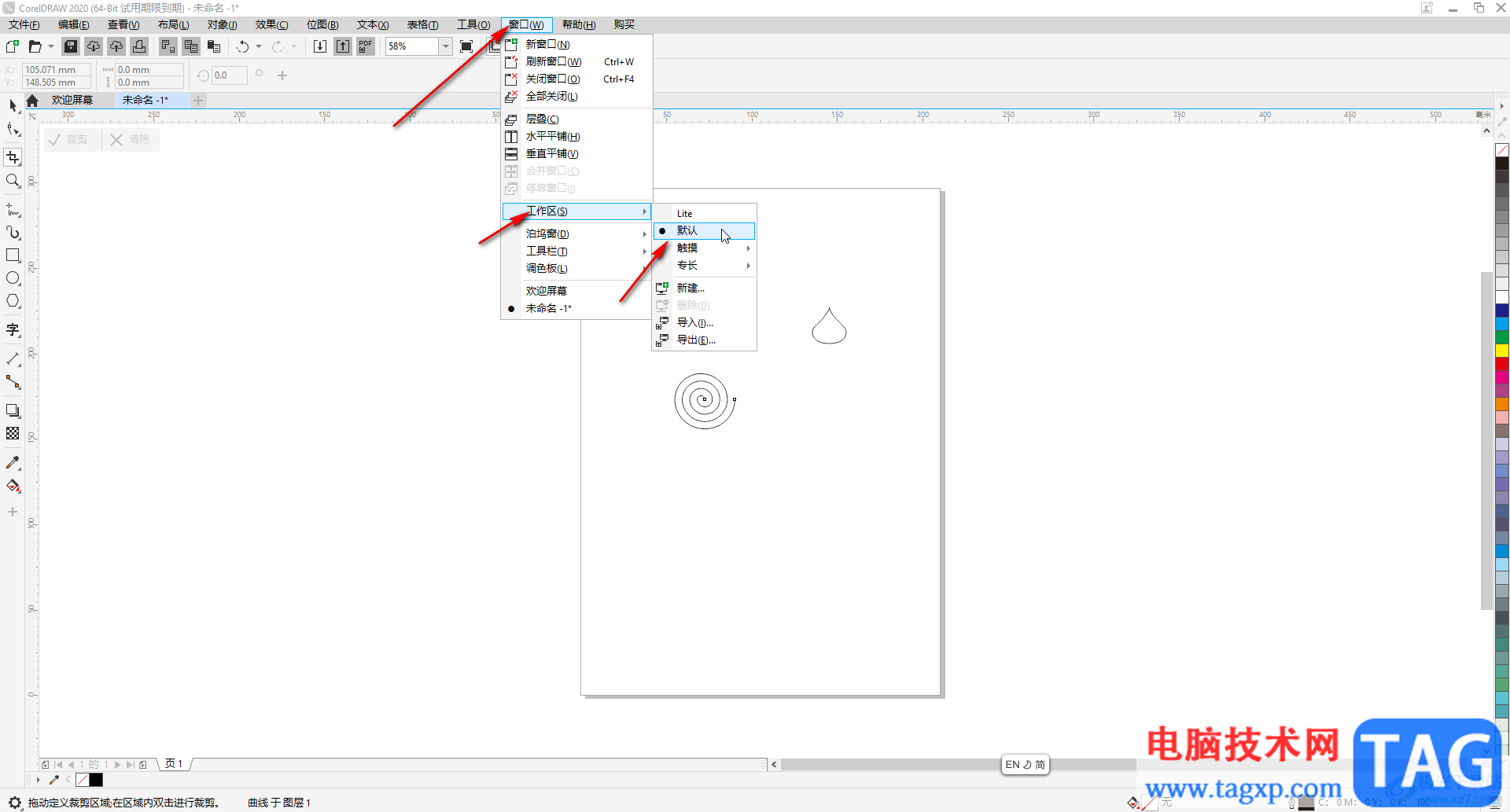Click the EN 简 input method indicator
The image size is (1510, 812).
[1025, 764]
